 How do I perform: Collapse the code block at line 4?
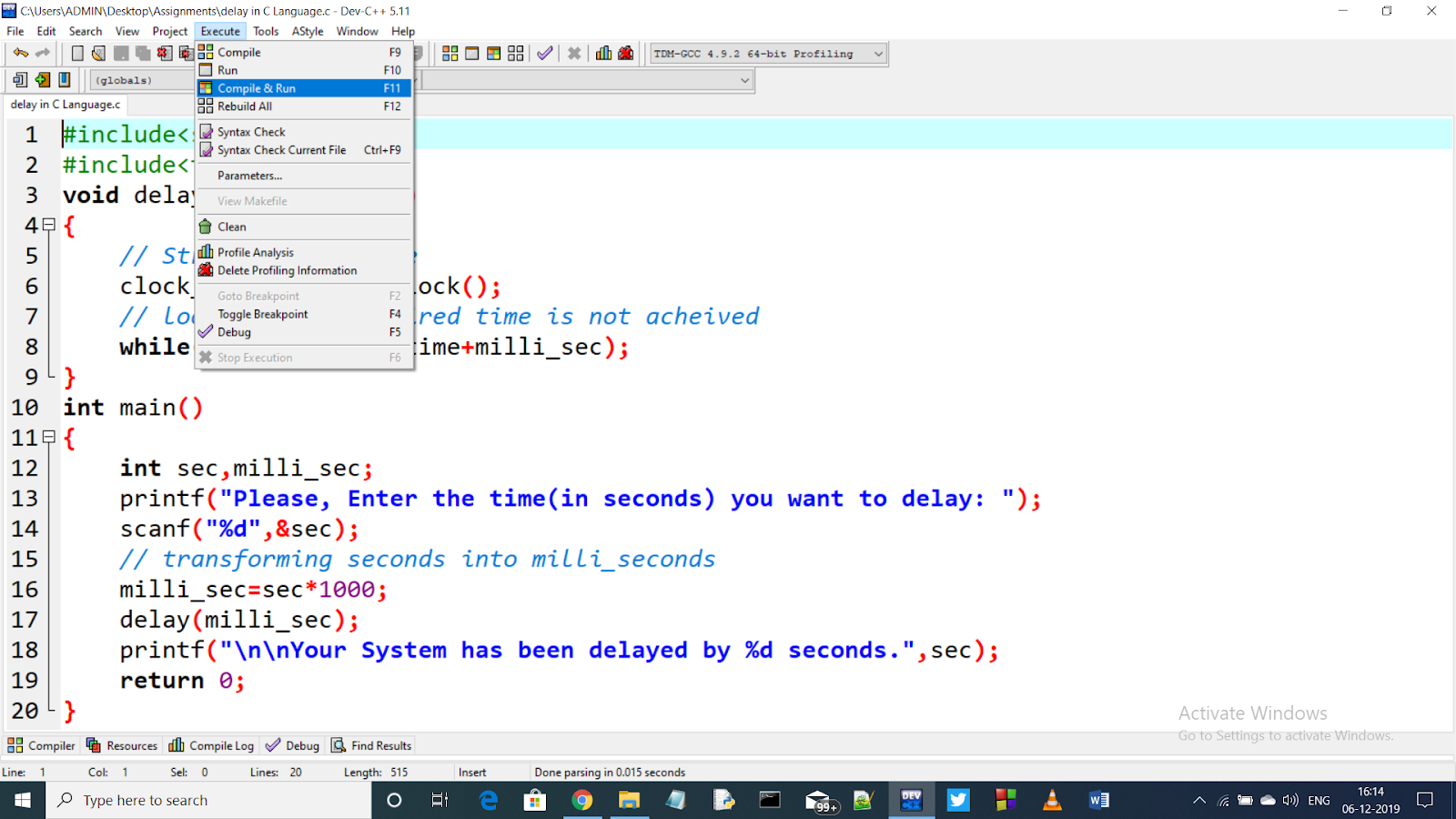click(x=47, y=225)
